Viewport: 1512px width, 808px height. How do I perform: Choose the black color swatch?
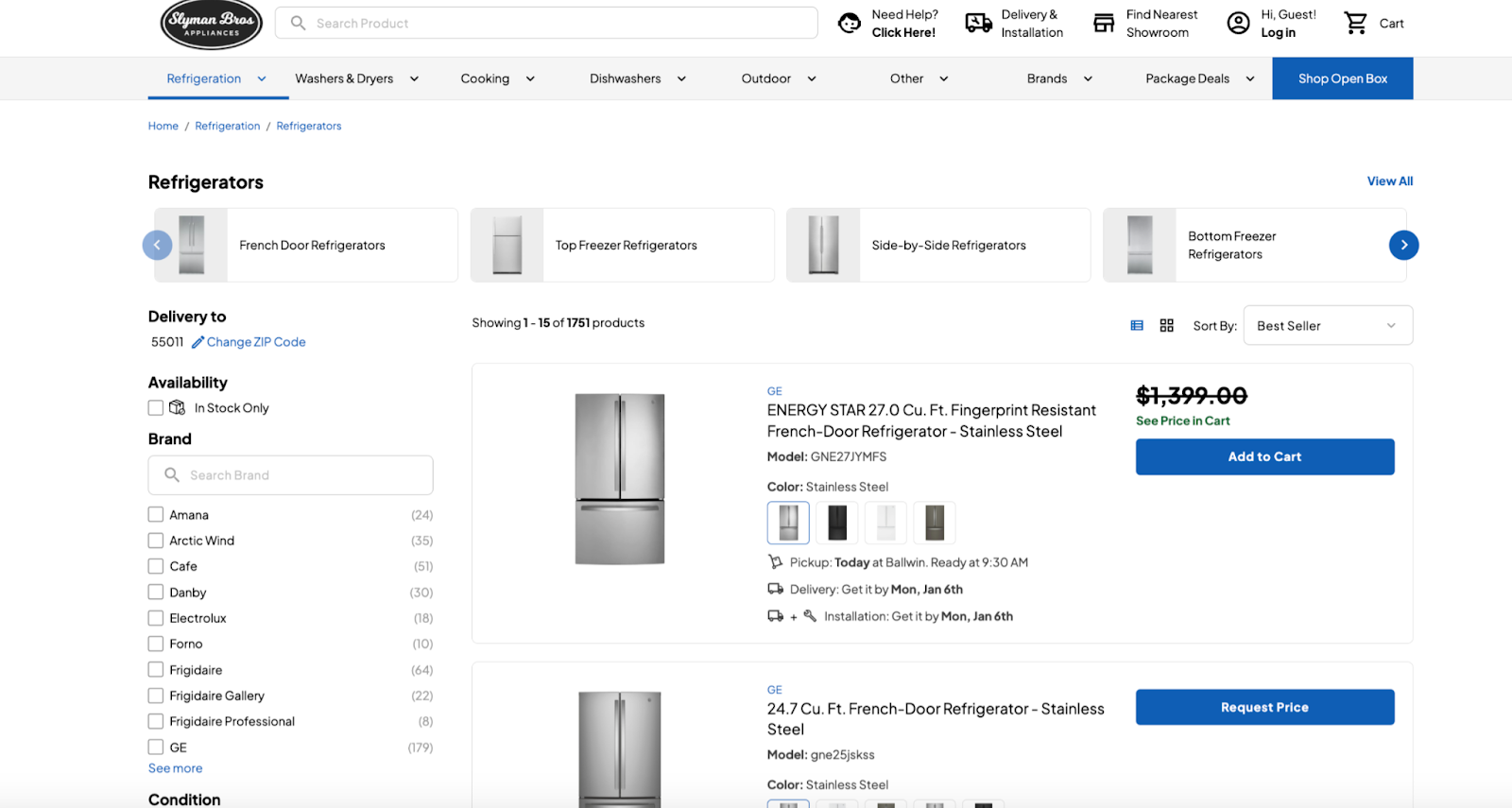(x=837, y=523)
